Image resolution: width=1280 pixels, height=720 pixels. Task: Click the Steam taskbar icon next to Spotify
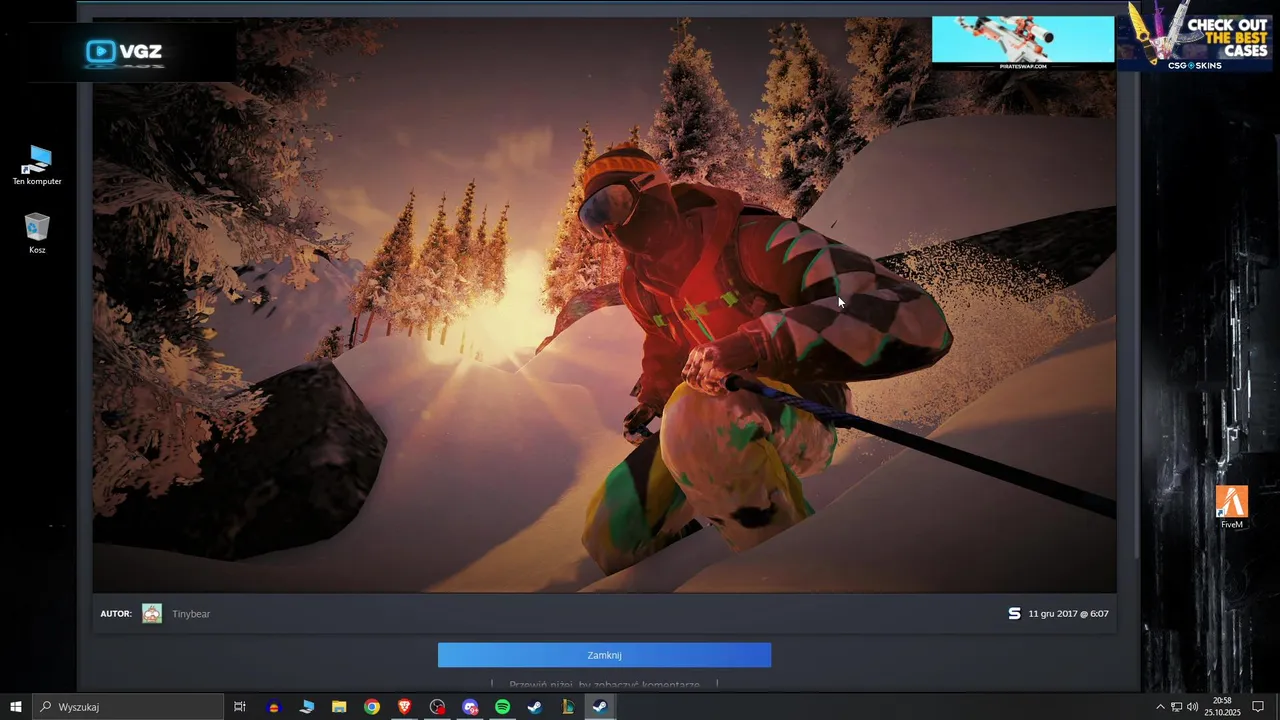[x=535, y=707]
